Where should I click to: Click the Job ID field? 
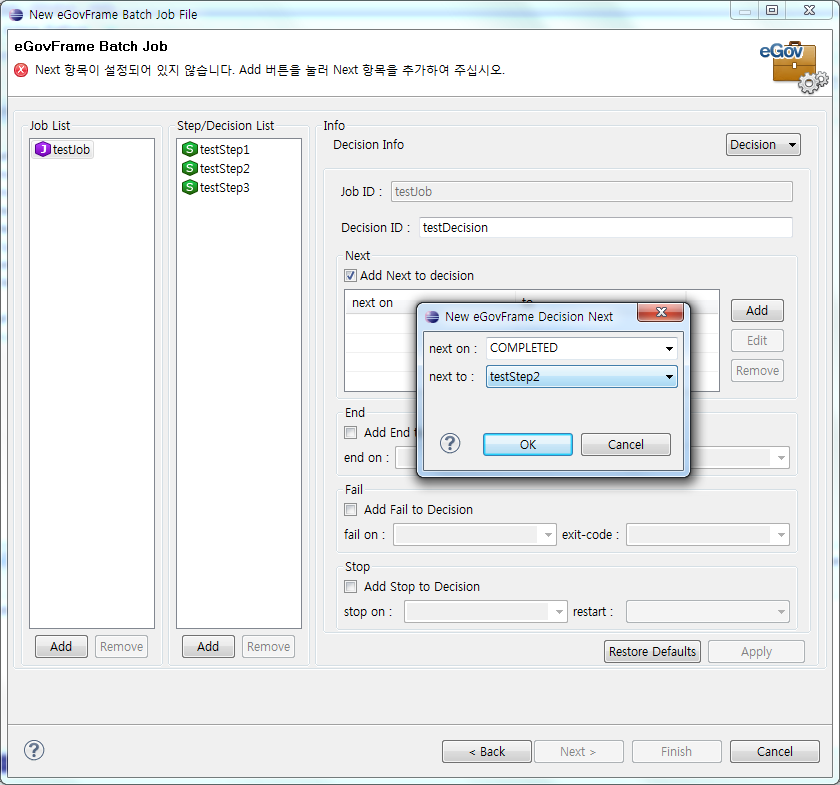point(591,191)
